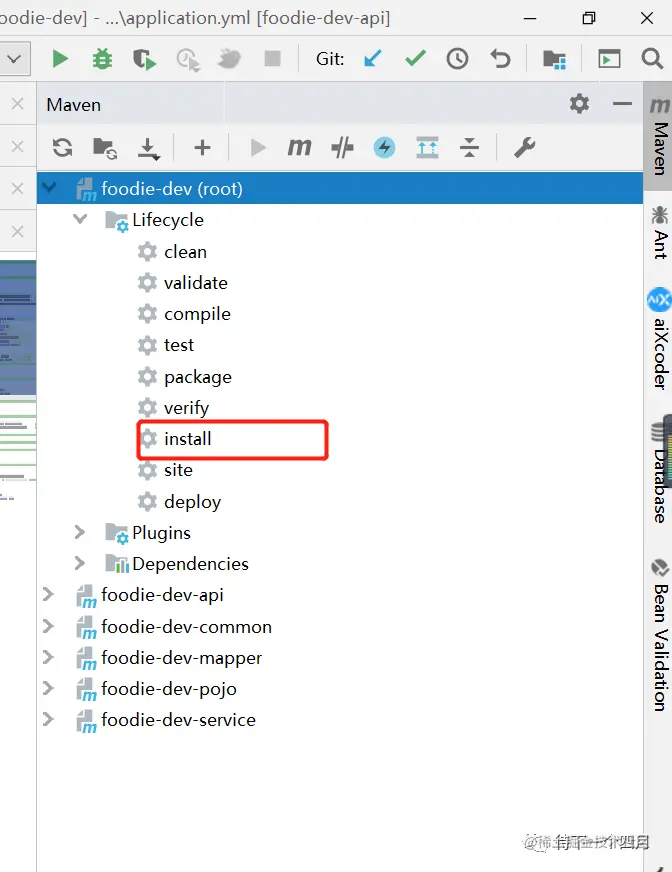The image size is (672, 872).
Task: Hide the Maven tool window
Action: pyautogui.click(x=622, y=103)
